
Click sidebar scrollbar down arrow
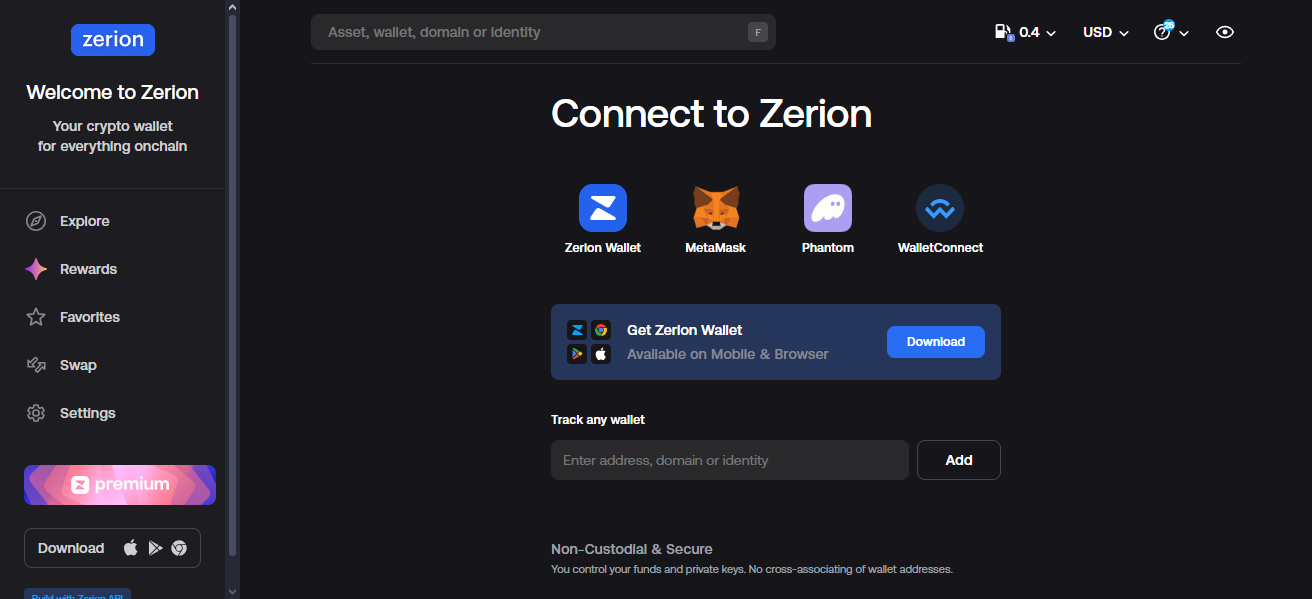point(233,591)
